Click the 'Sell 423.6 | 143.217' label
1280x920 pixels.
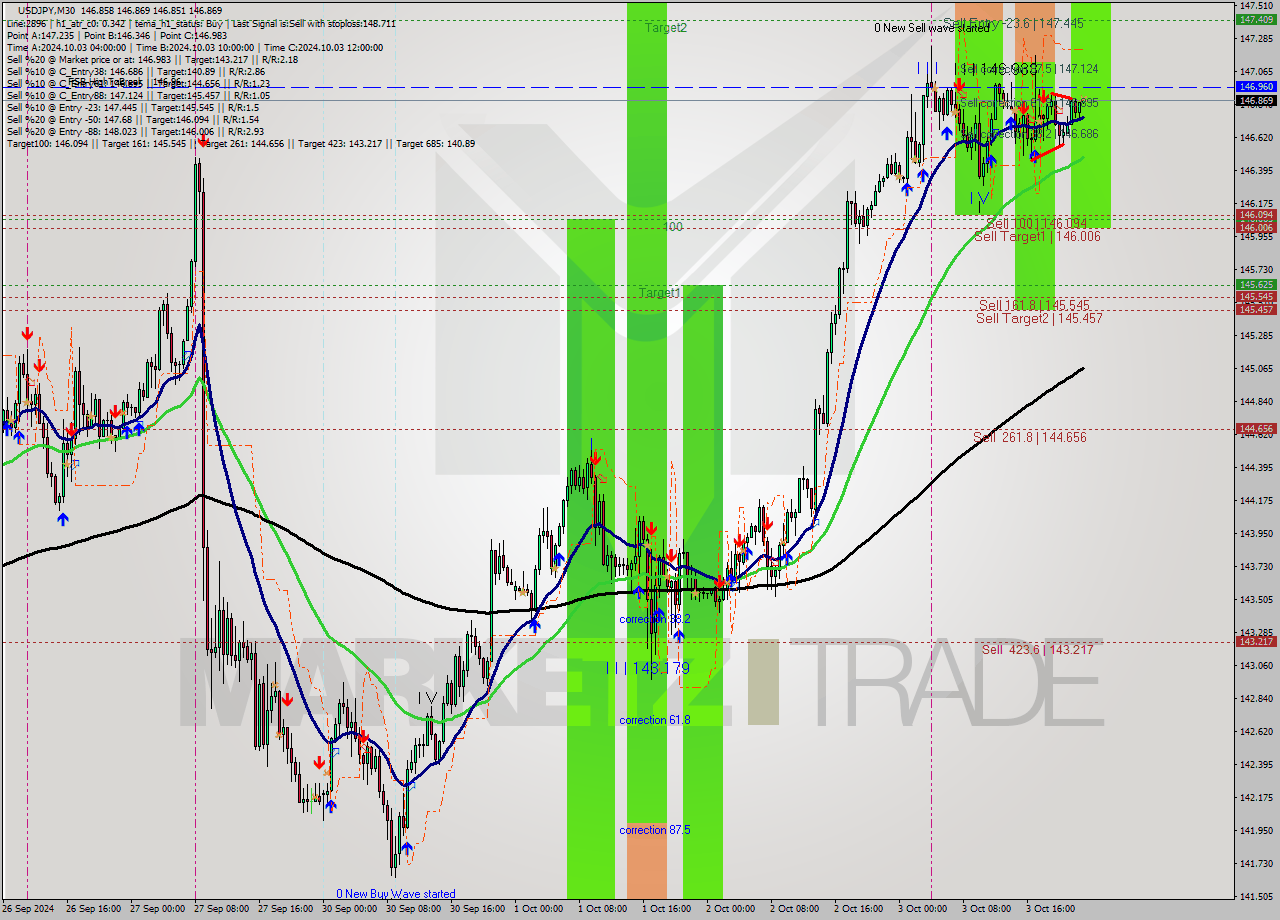point(1037,649)
